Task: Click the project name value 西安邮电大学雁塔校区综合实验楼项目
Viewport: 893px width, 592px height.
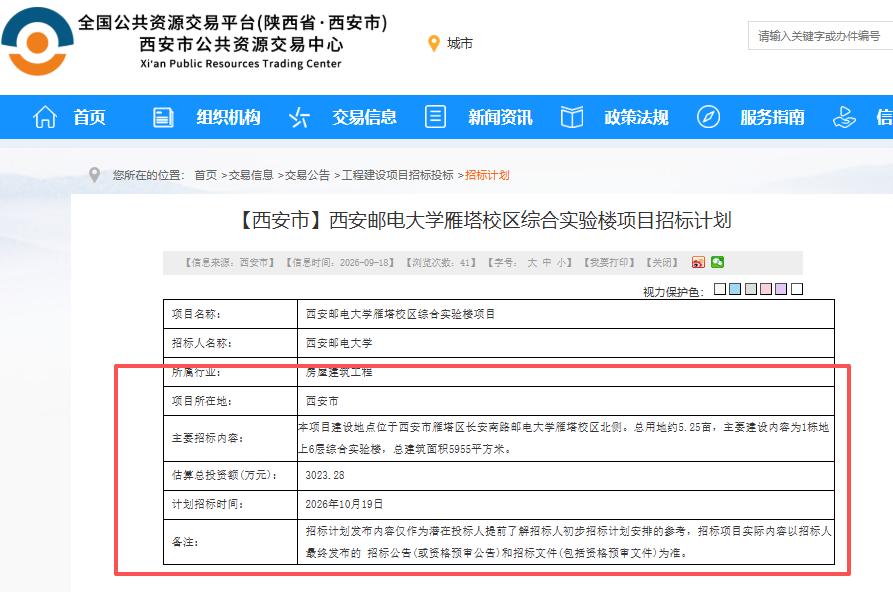Action: (x=400, y=314)
